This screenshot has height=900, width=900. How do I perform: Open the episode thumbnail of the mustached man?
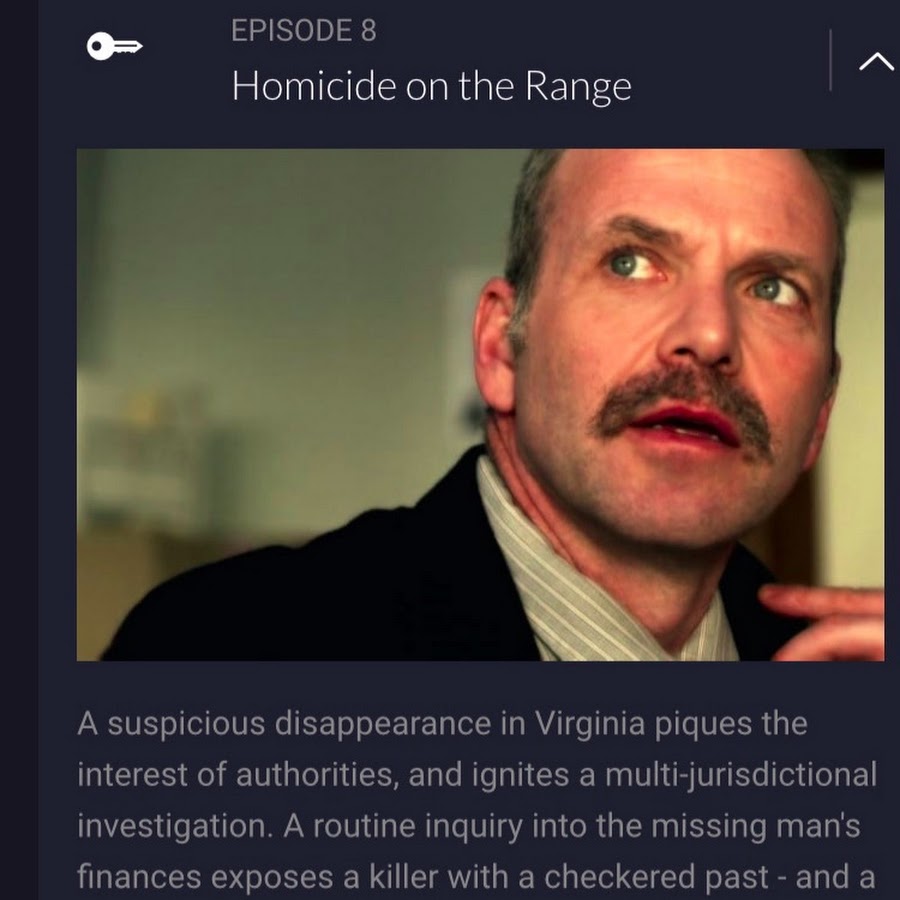click(x=480, y=405)
